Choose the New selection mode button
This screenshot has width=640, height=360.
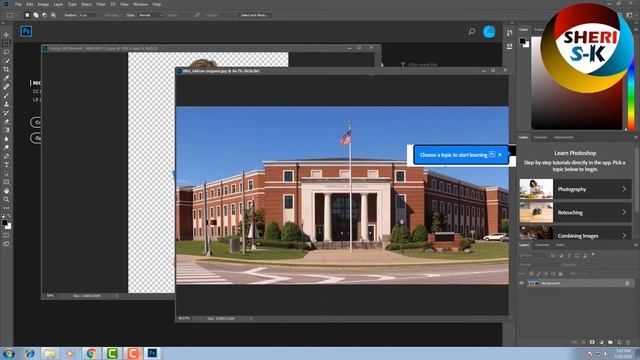click(27, 15)
